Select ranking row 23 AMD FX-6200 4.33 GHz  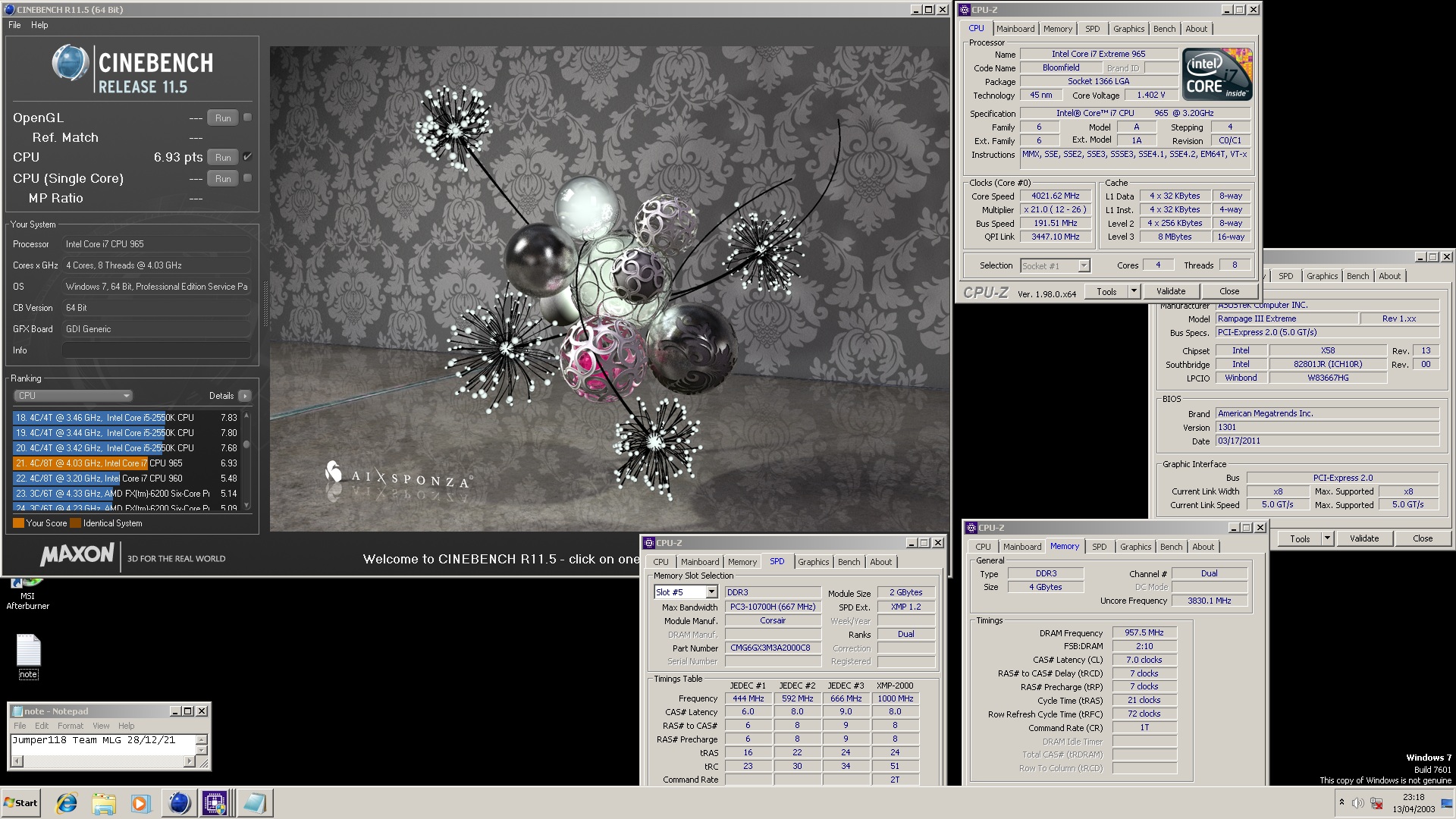(126, 494)
